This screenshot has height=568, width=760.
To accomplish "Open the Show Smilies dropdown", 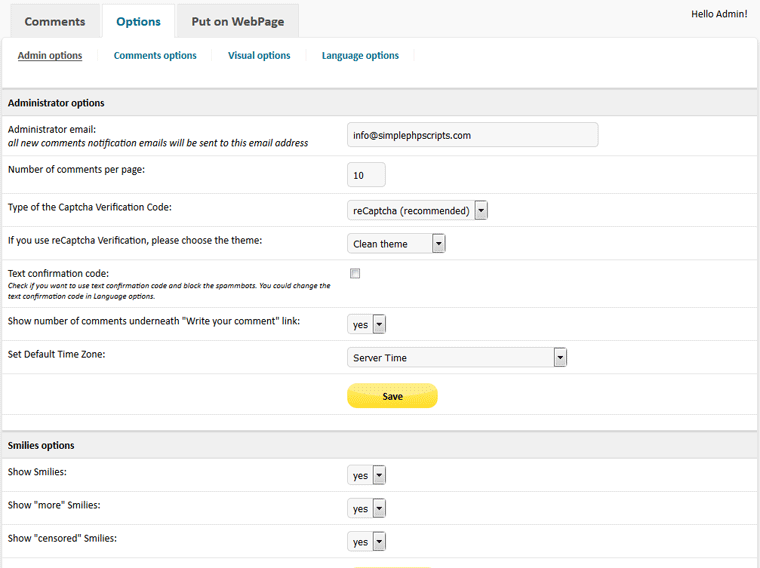I will pos(366,475).
